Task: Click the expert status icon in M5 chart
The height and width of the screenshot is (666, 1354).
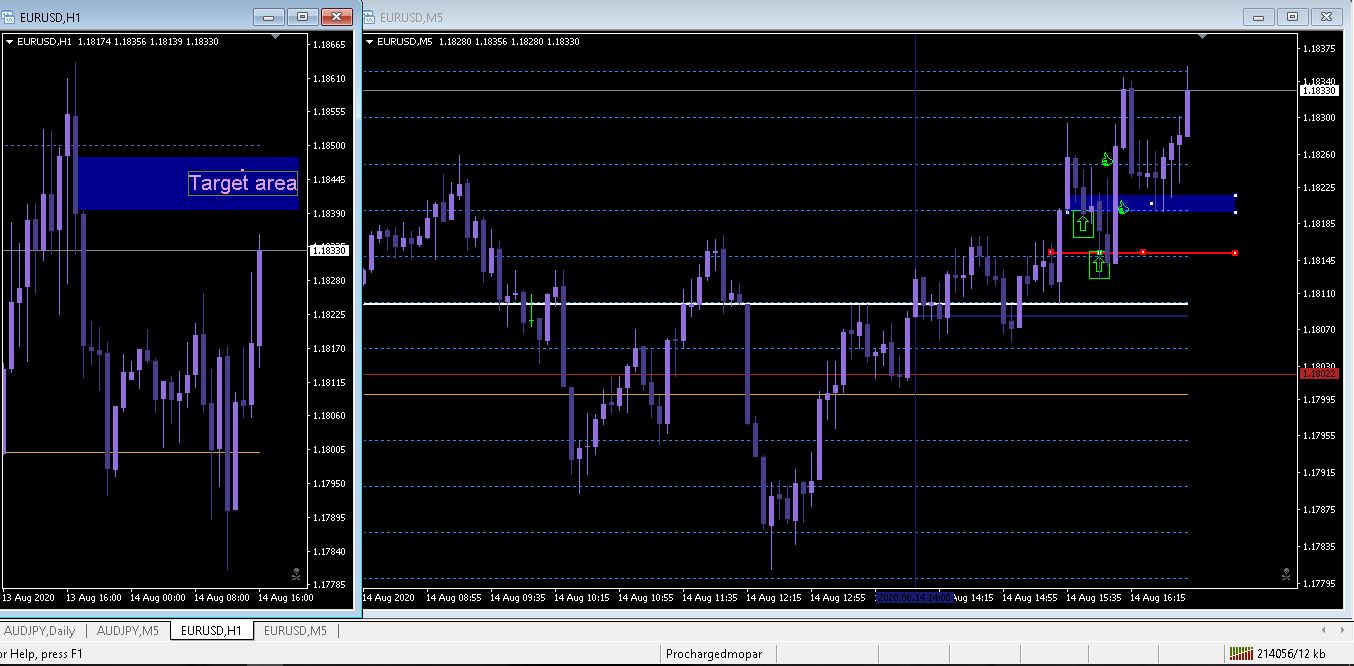Action: point(1286,574)
